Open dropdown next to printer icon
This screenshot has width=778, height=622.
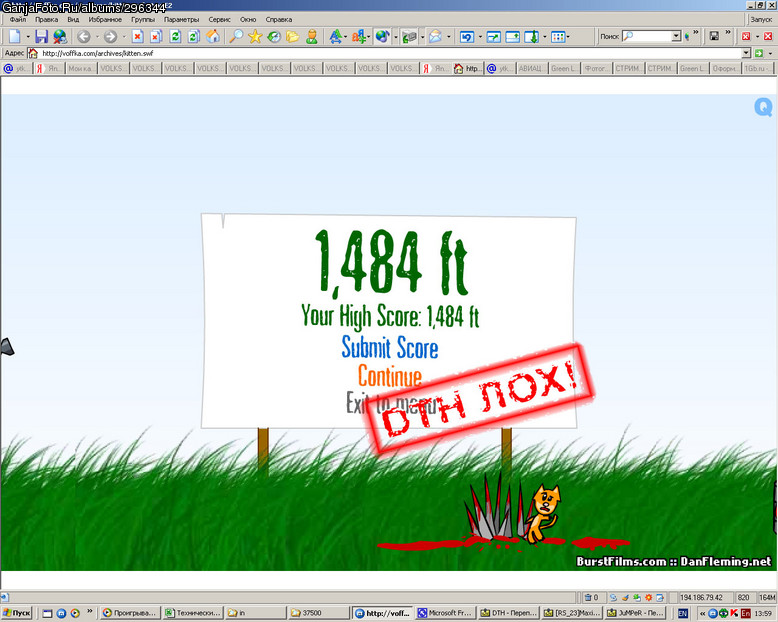click(422, 37)
